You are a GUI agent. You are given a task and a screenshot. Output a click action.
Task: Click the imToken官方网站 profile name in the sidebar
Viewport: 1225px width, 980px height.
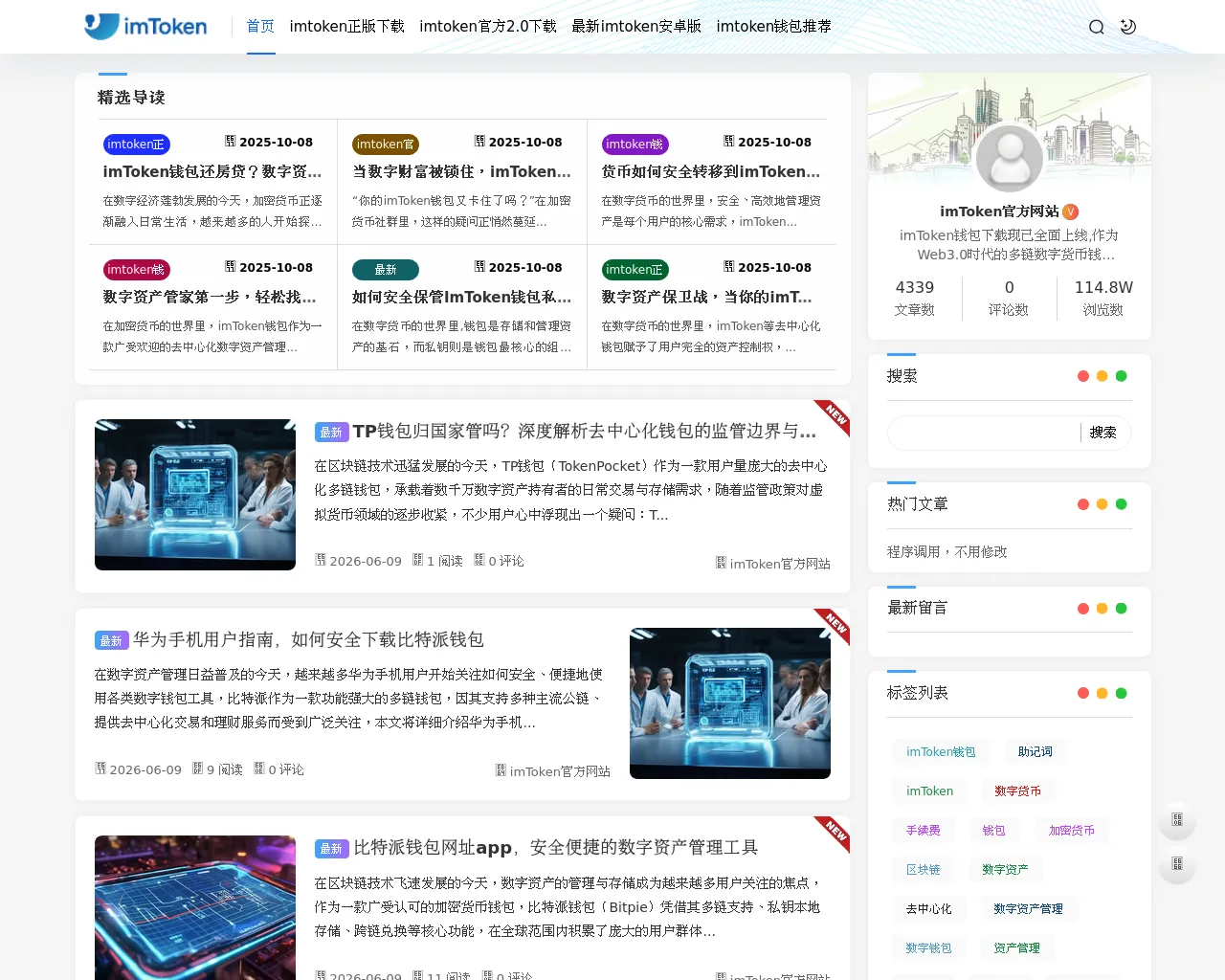coord(999,212)
